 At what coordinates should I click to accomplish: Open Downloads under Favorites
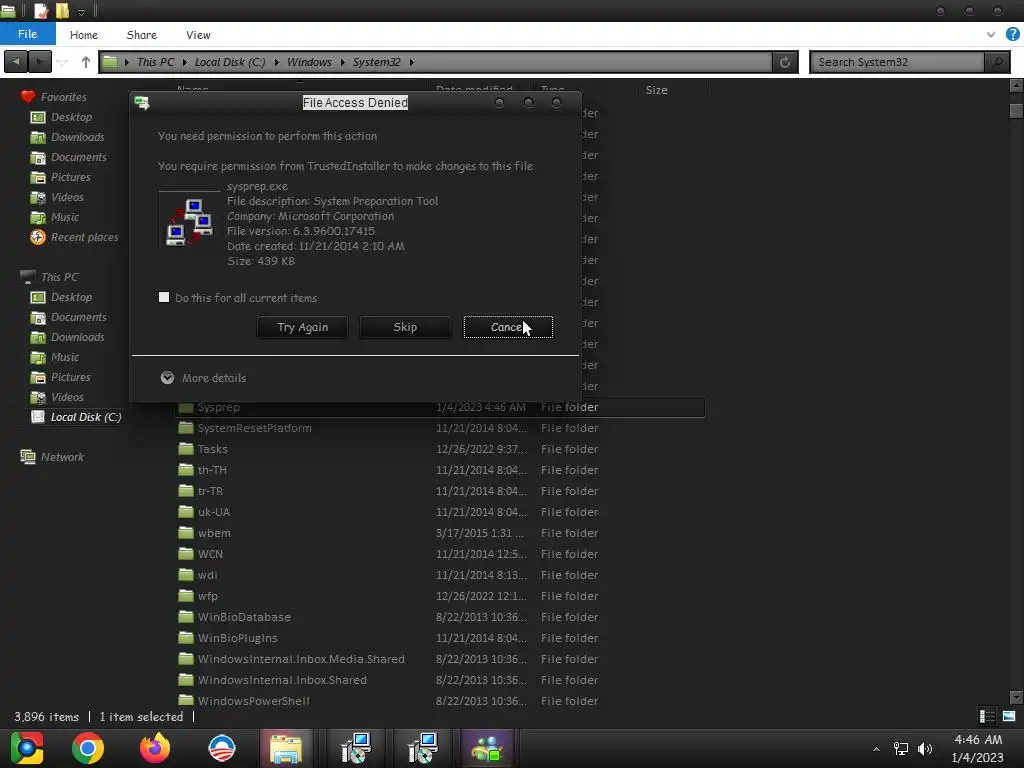(78, 137)
